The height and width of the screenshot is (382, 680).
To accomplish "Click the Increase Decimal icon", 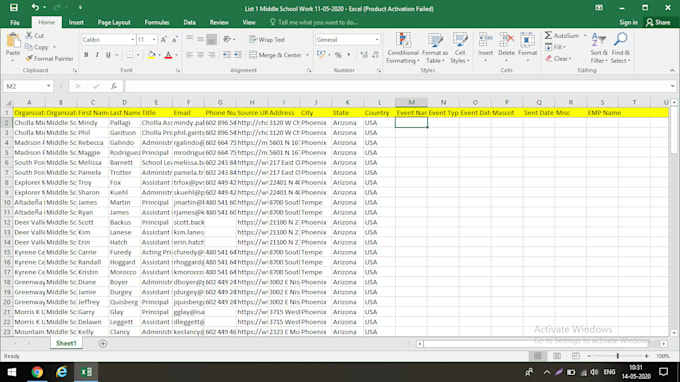I will 364,55.
